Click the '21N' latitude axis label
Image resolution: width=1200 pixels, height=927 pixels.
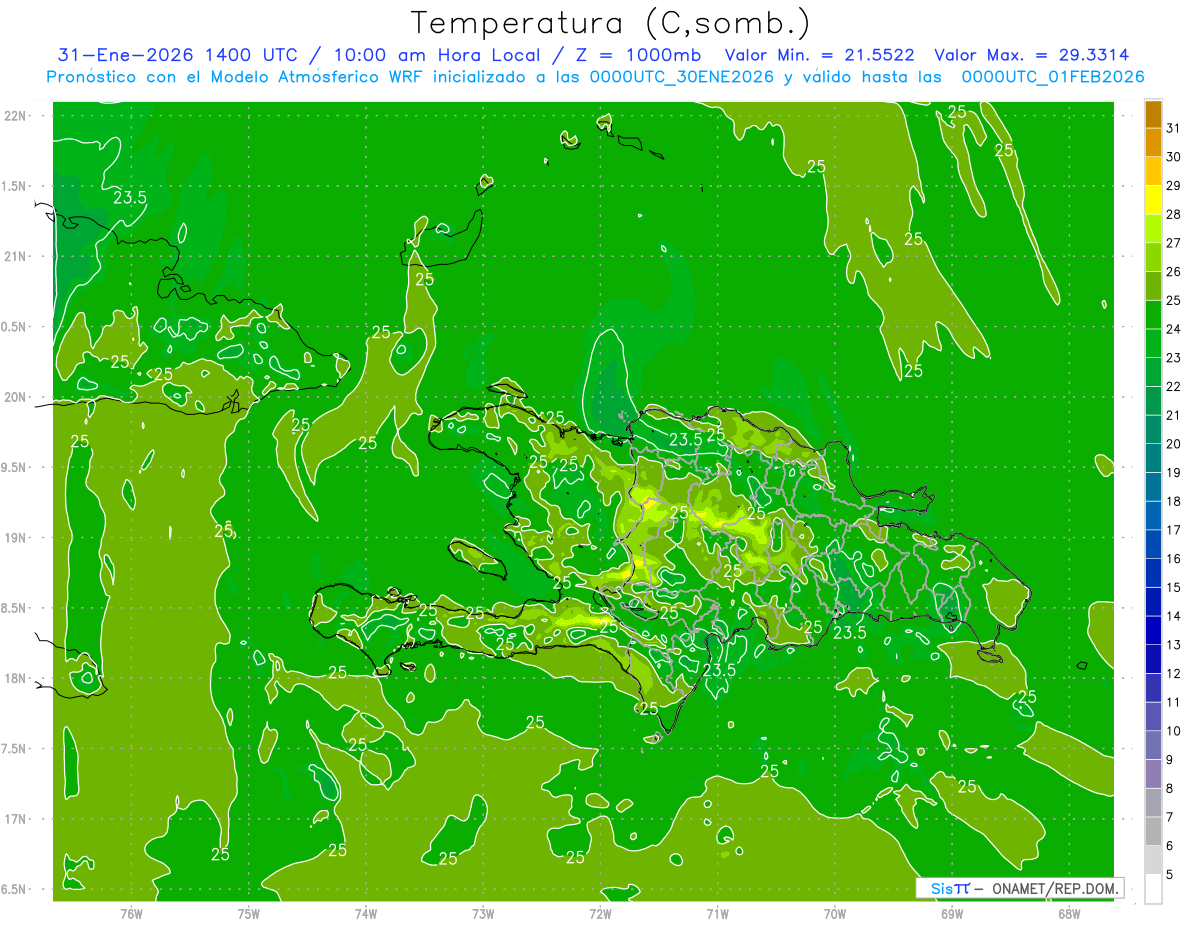click(x=15, y=256)
